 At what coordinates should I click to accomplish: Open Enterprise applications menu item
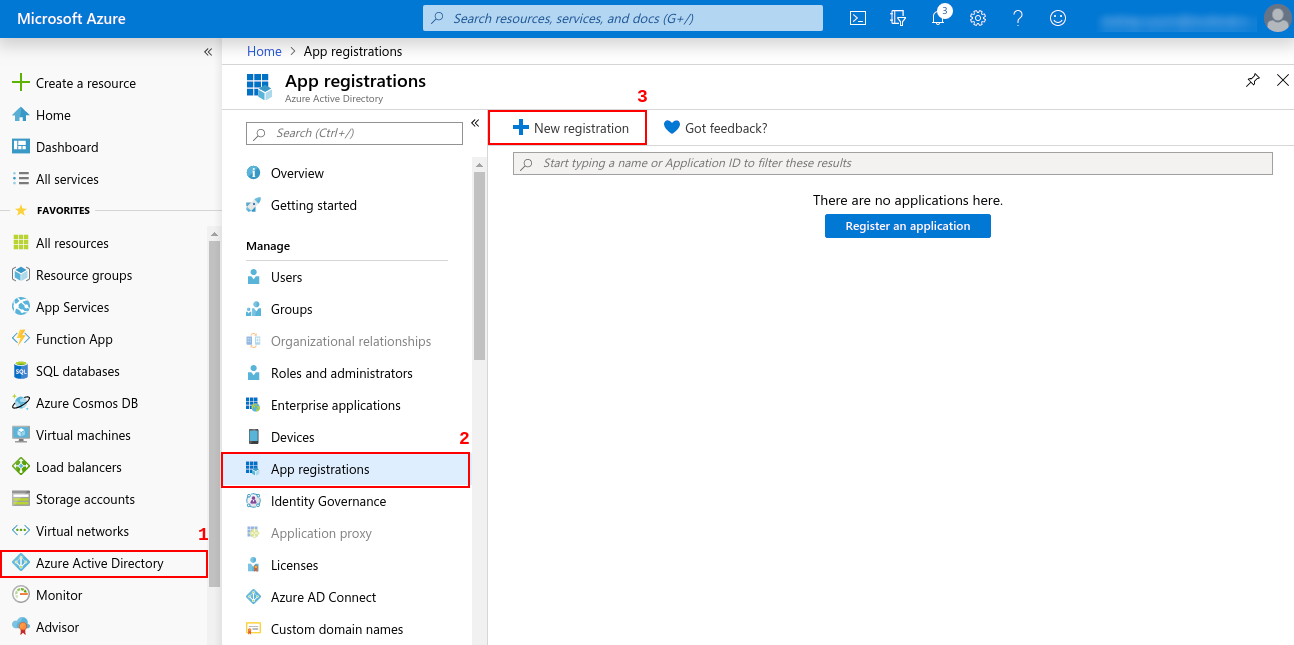pyautogui.click(x=335, y=405)
